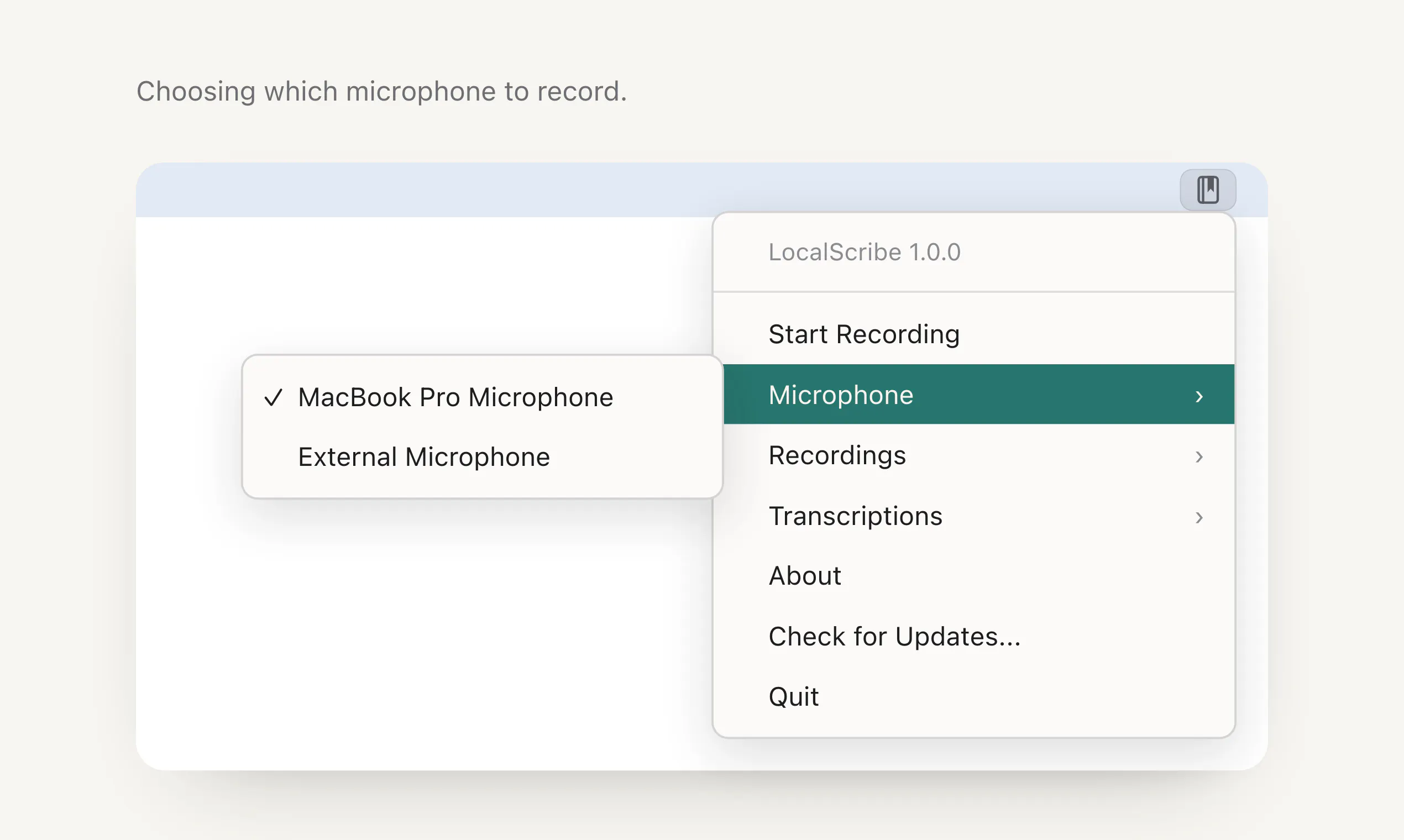Expand the Recordings chevron arrow

tap(1199, 457)
